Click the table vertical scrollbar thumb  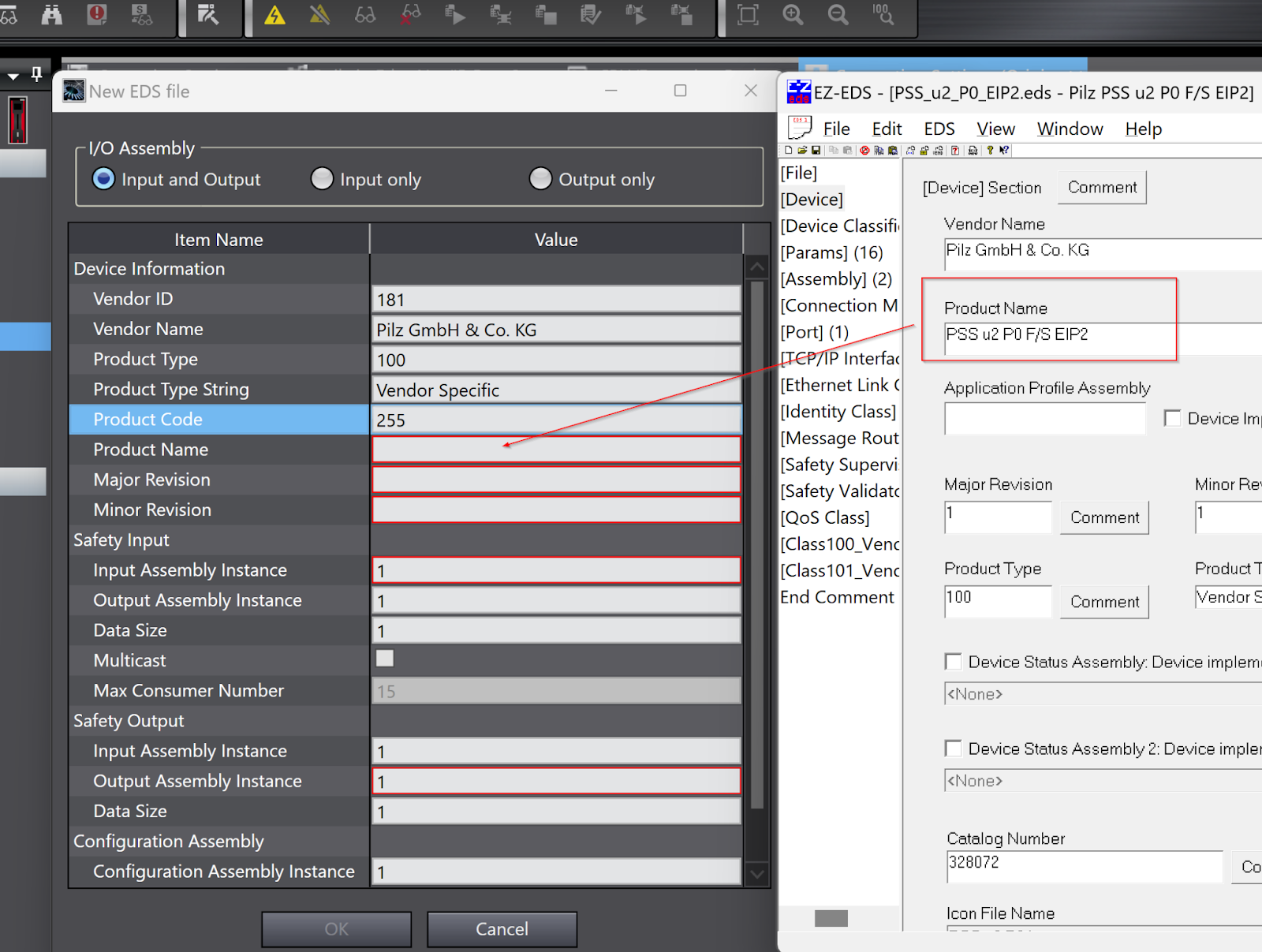click(757, 544)
